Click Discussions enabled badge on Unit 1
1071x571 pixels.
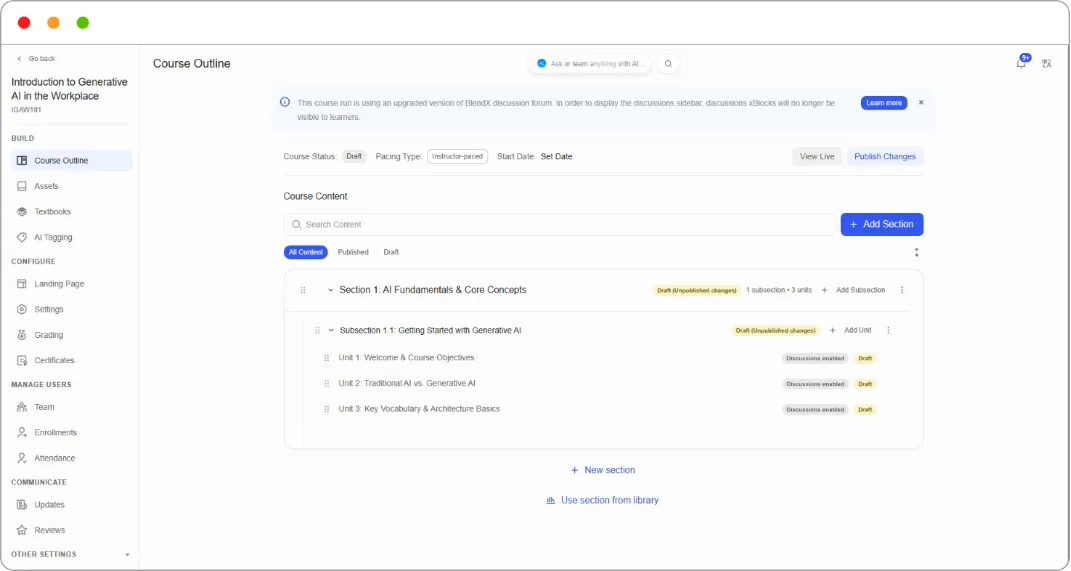(815, 359)
